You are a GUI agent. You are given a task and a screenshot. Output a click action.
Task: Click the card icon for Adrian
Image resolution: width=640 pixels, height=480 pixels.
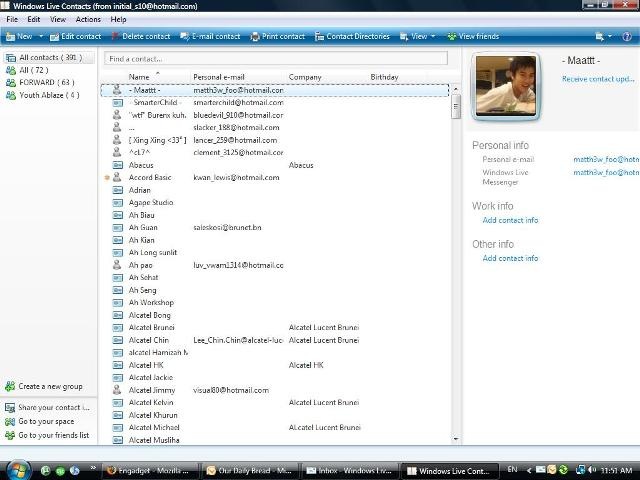[118, 190]
